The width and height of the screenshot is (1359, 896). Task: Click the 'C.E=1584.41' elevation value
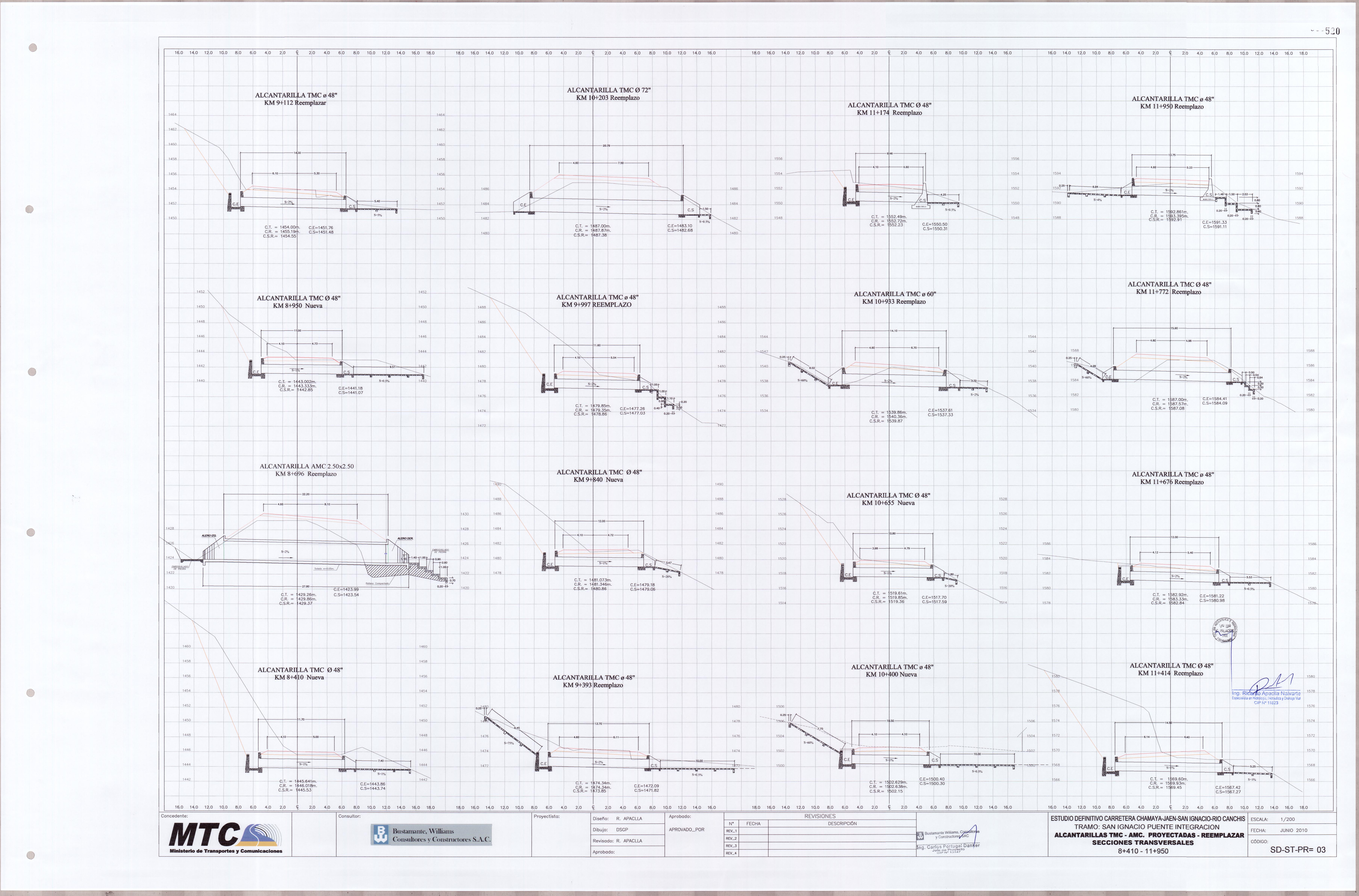1214,399
